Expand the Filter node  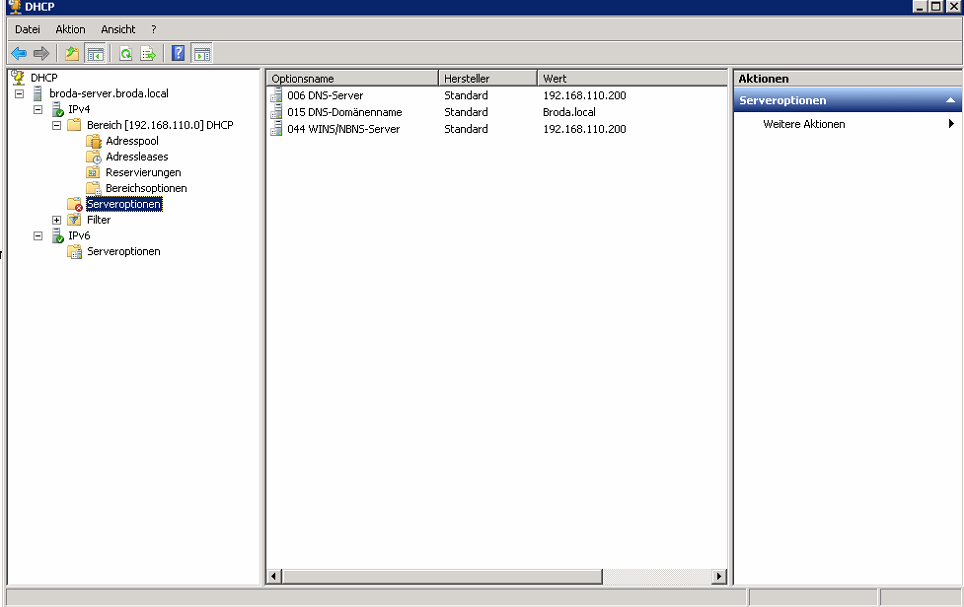click(57, 220)
